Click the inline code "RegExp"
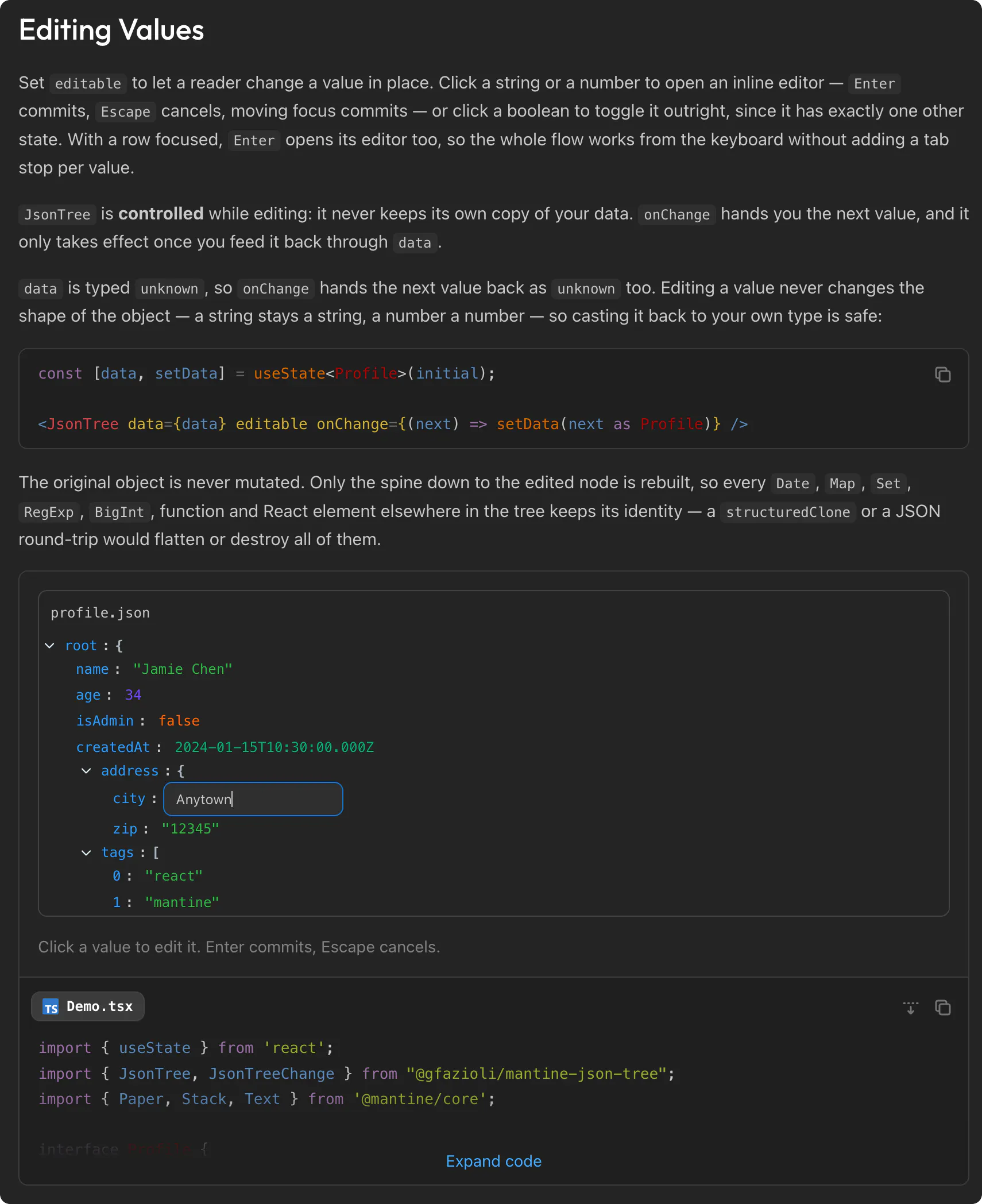 click(x=49, y=512)
